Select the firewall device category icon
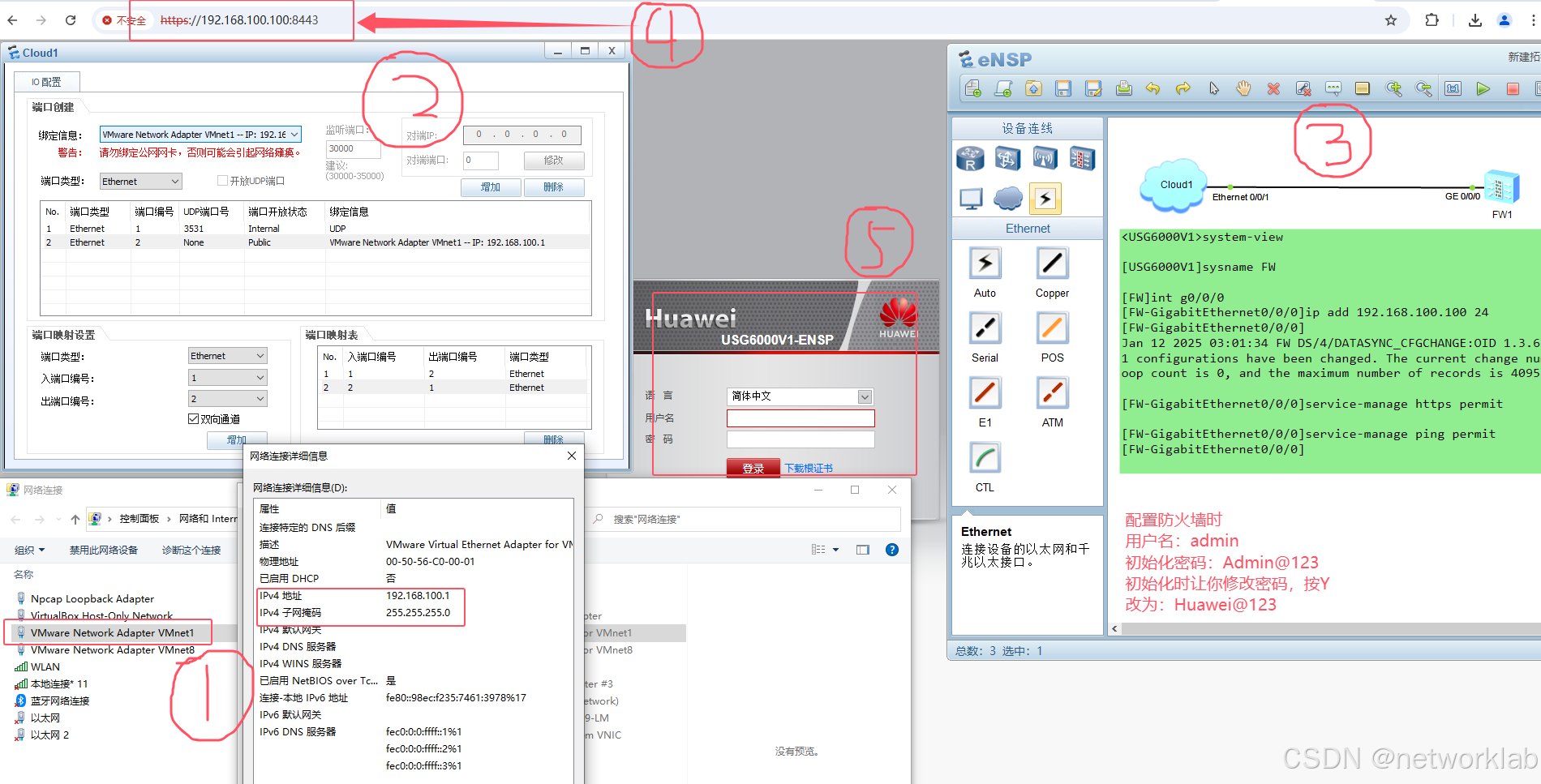The width and height of the screenshot is (1541, 784). 1082,158
